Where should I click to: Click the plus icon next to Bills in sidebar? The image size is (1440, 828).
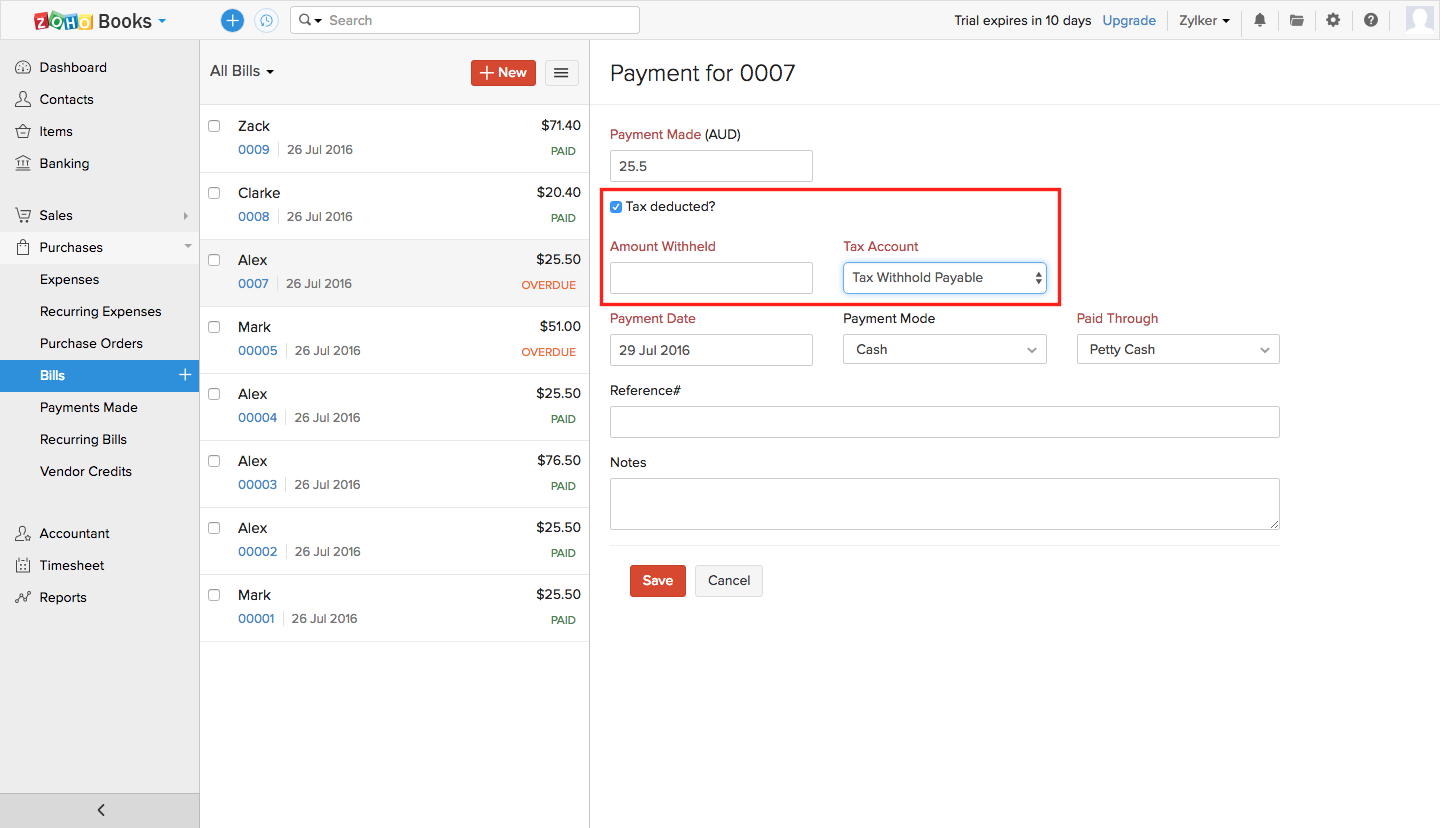[184, 375]
